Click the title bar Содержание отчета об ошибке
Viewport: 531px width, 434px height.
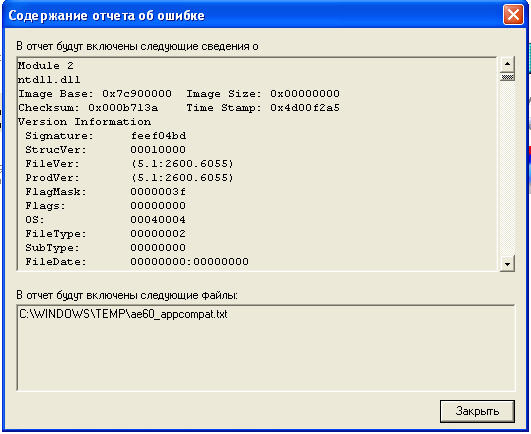pyautogui.click(x=106, y=16)
